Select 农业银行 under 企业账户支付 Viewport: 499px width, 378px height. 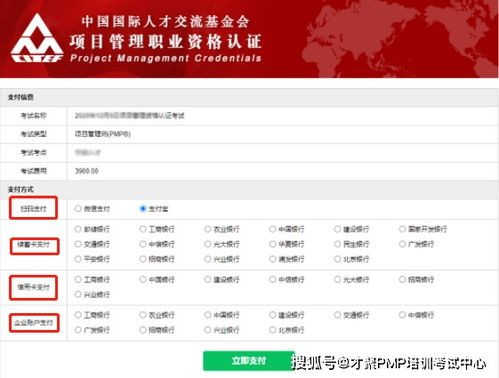(143, 315)
